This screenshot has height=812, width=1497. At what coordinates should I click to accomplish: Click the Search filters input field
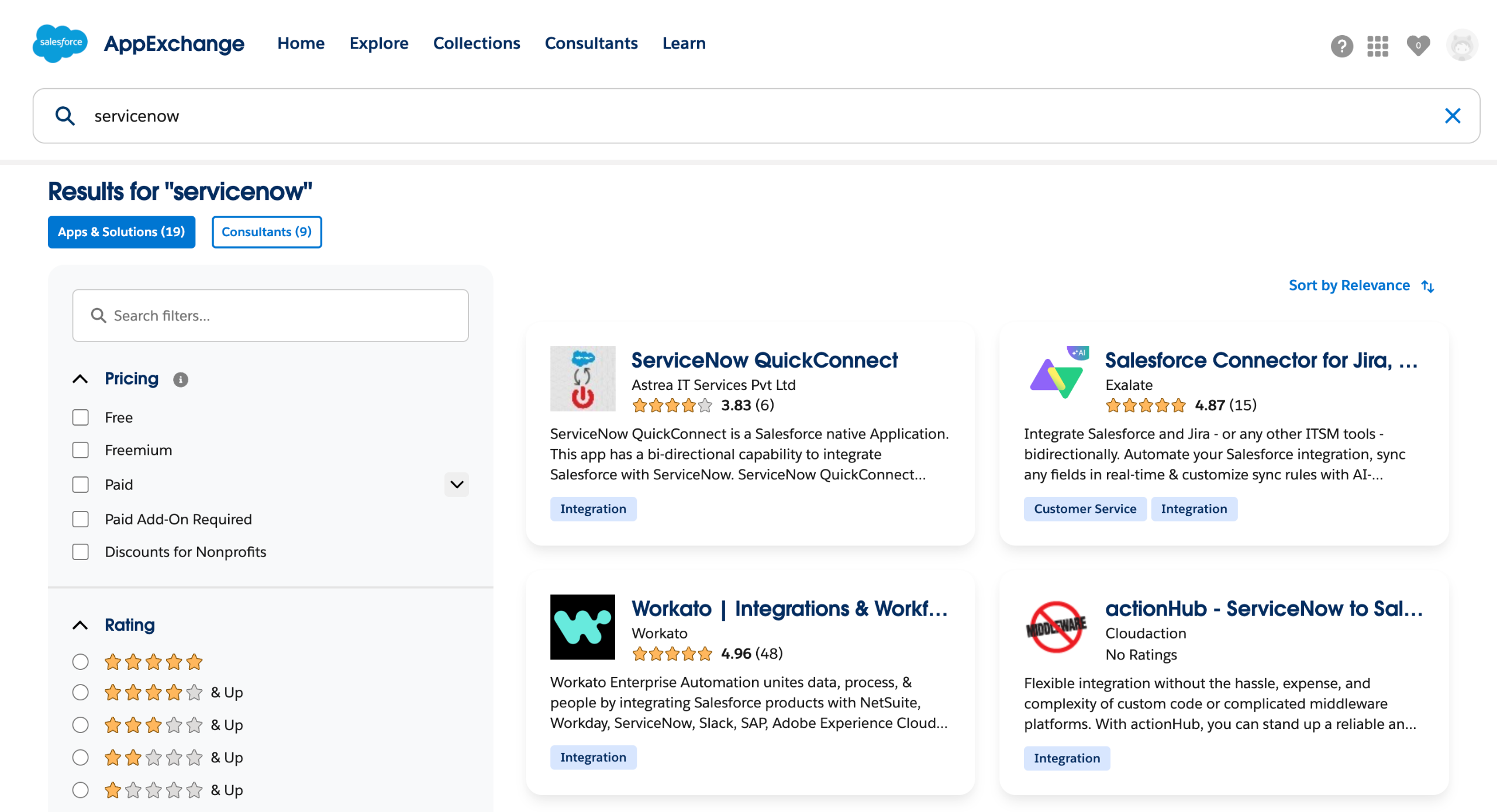pos(270,316)
